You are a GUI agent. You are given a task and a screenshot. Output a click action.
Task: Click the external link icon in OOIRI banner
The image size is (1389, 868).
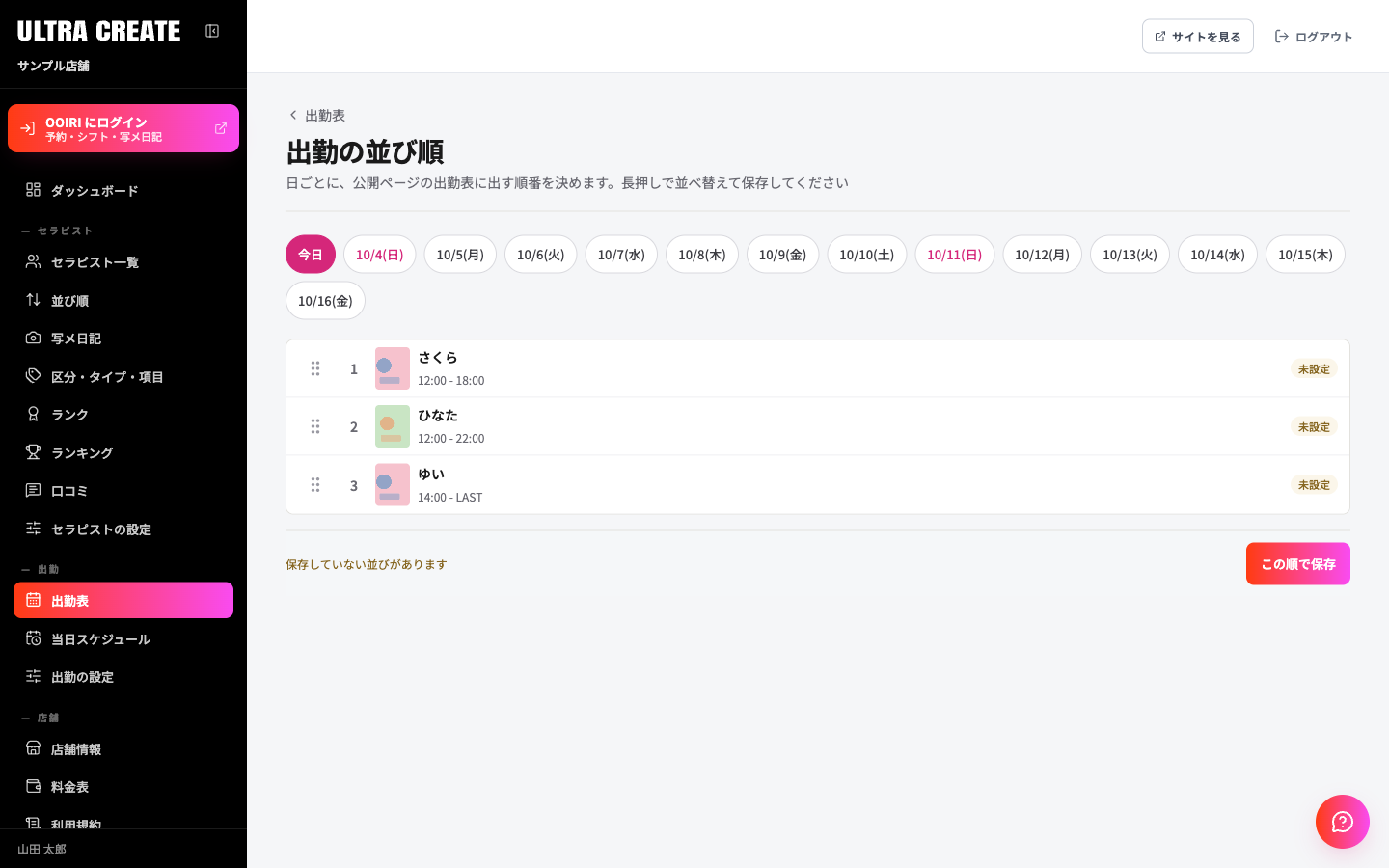click(221, 128)
